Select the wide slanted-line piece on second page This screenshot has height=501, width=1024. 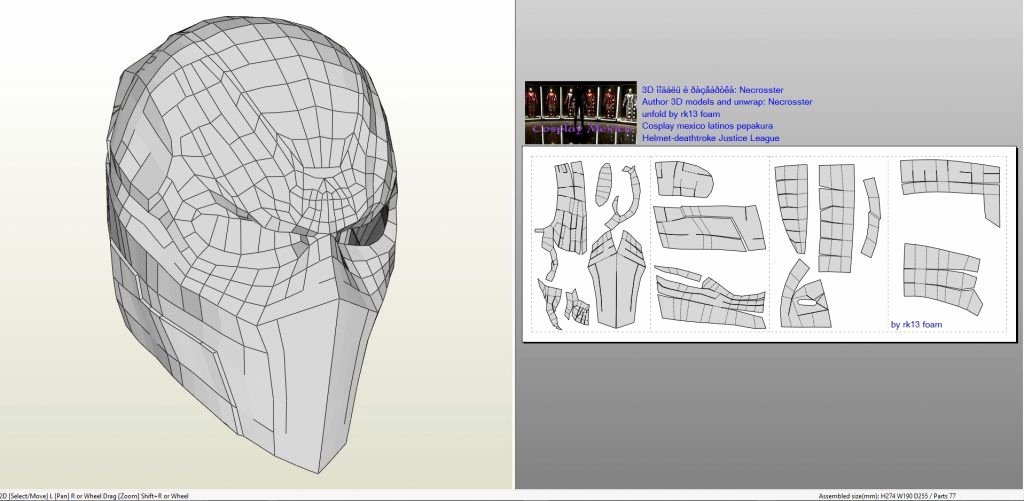709,227
